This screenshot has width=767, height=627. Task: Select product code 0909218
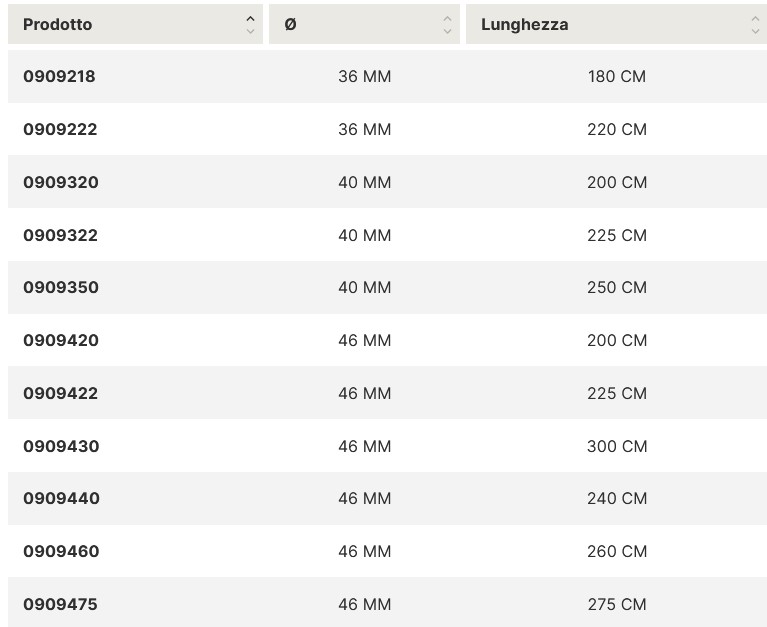59,77
